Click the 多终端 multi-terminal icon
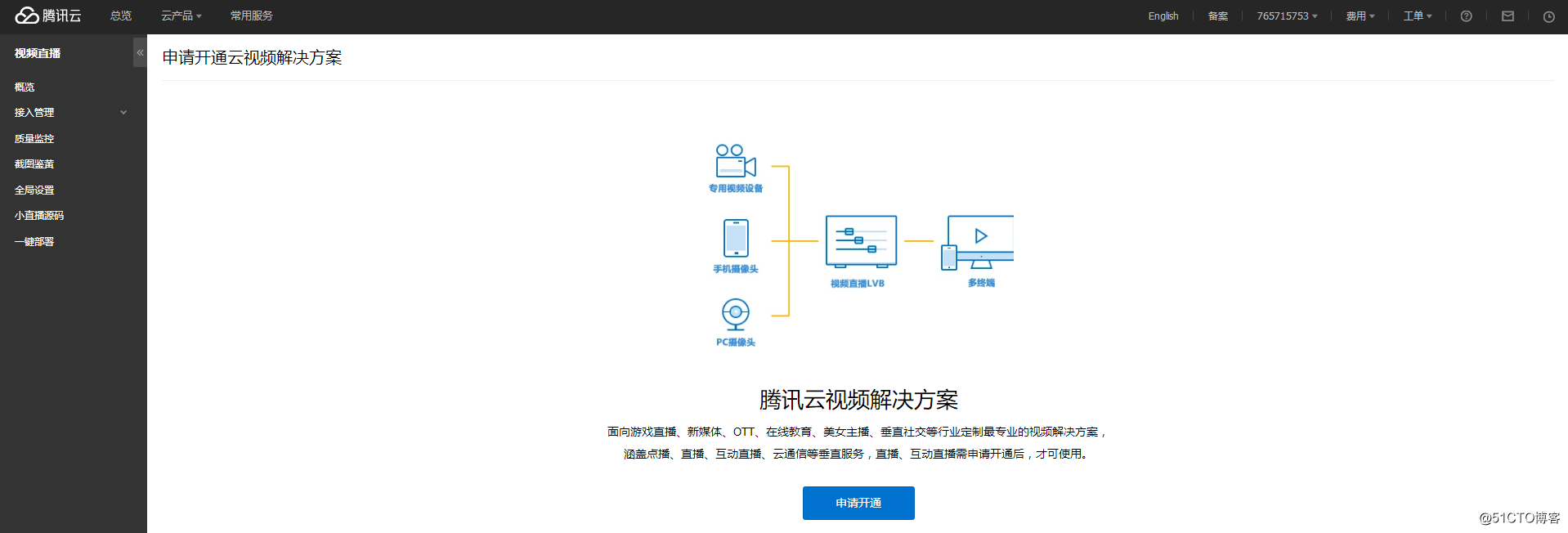Image resolution: width=1568 pixels, height=533 pixels. click(x=978, y=242)
